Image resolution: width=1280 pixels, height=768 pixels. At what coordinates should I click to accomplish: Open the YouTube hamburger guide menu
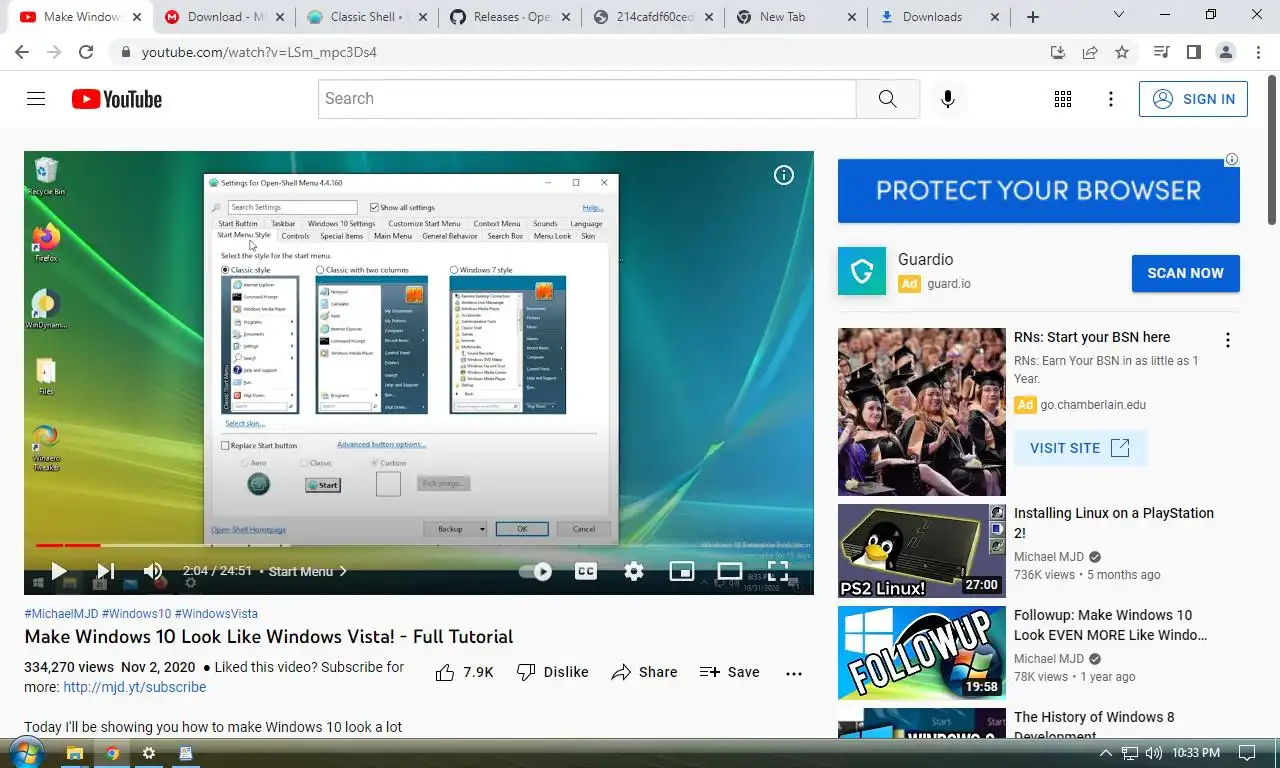click(36, 99)
